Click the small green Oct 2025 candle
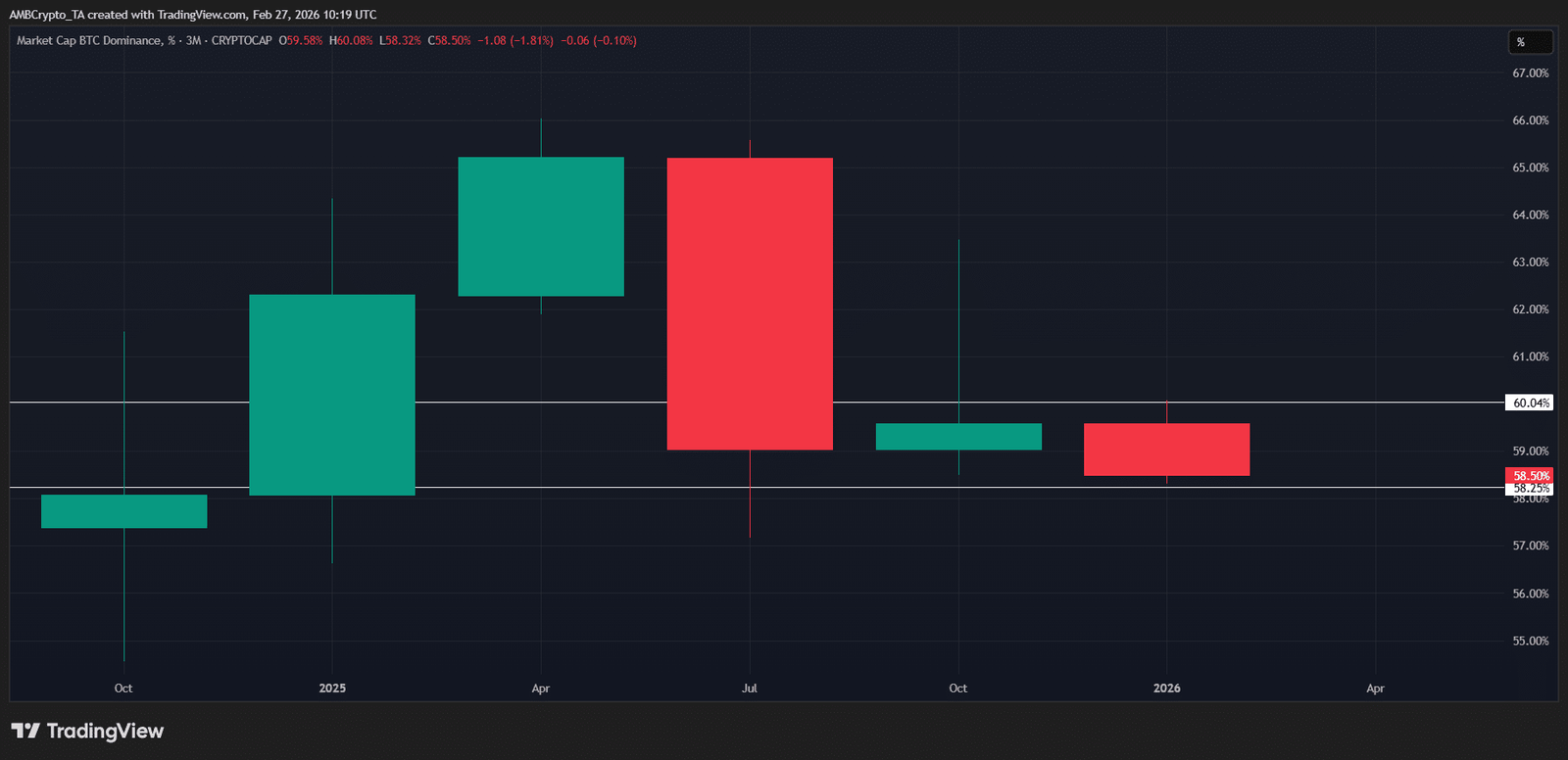 (958, 437)
